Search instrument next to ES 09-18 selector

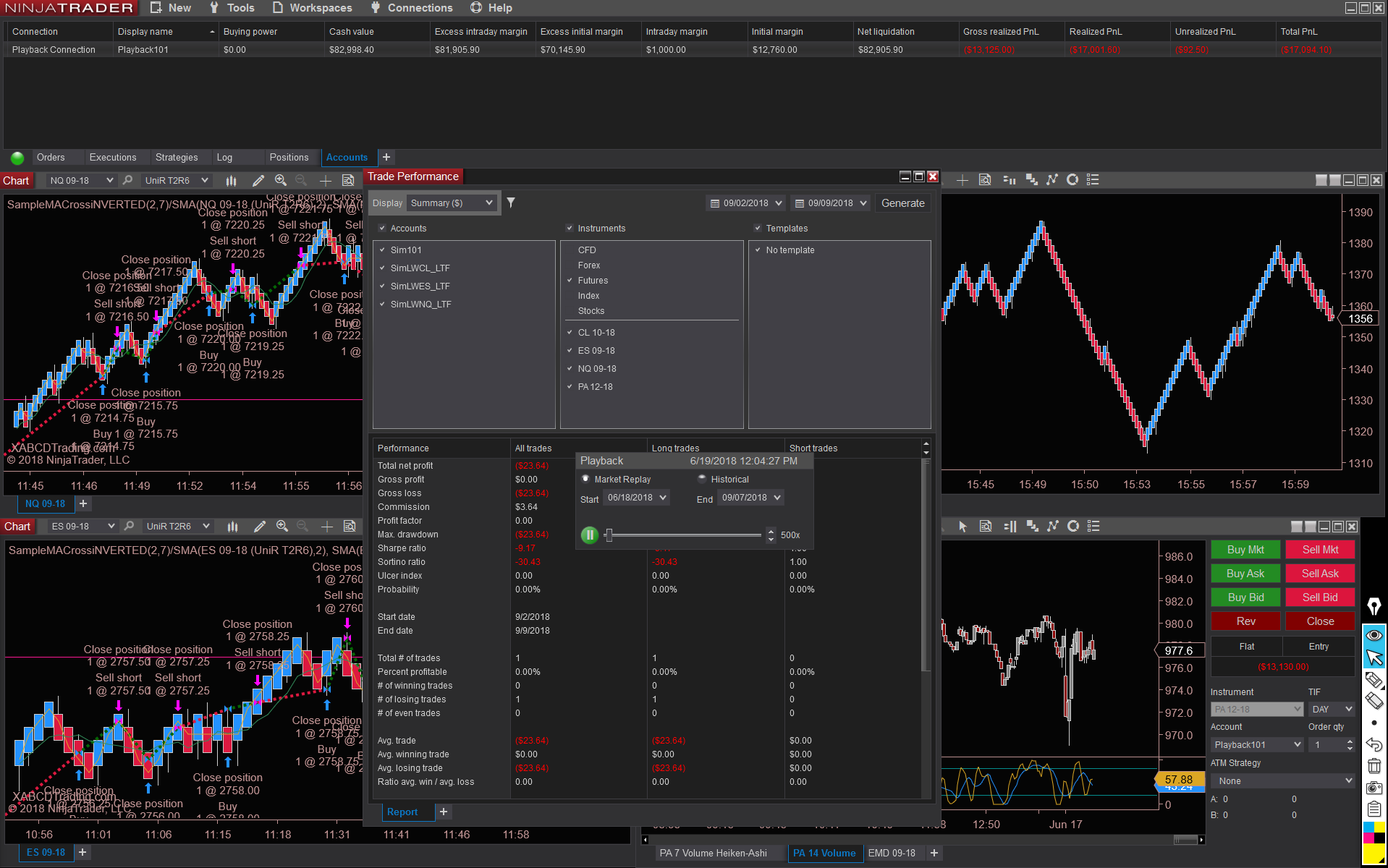coord(130,526)
